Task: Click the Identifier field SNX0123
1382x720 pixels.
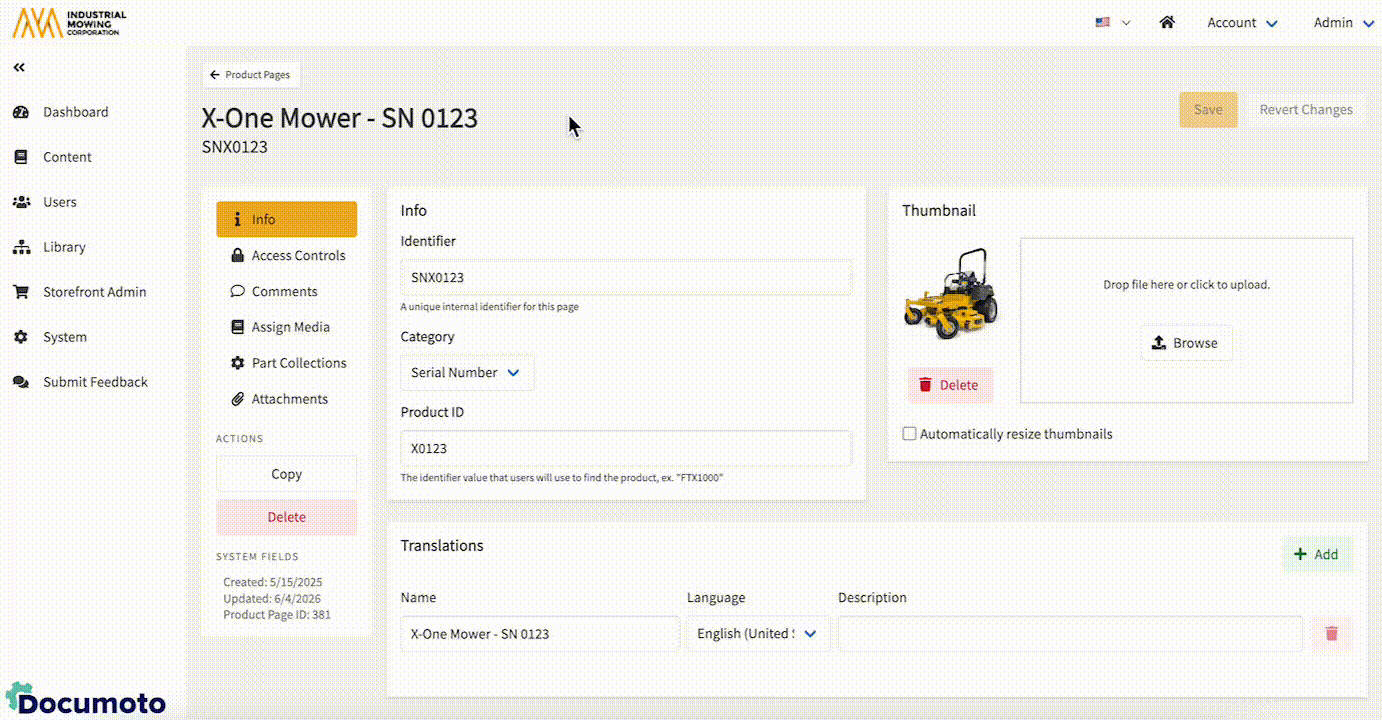Action: [626, 277]
